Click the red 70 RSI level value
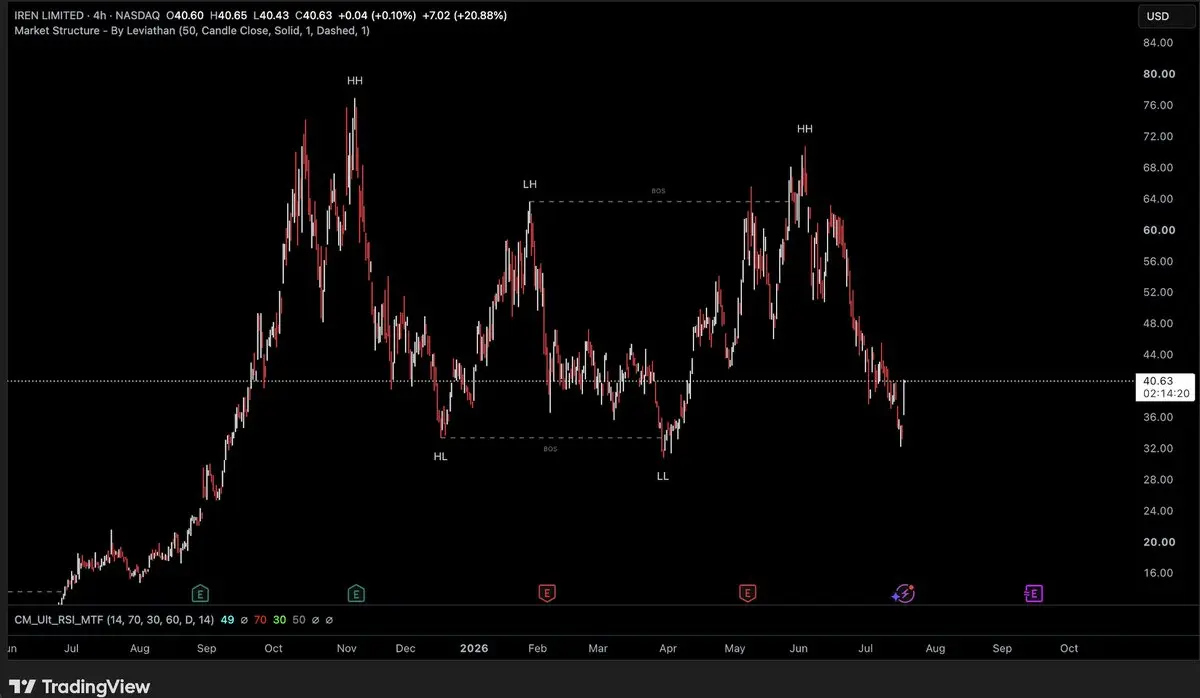This screenshot has width=1200, height=698. pos(260,620)
